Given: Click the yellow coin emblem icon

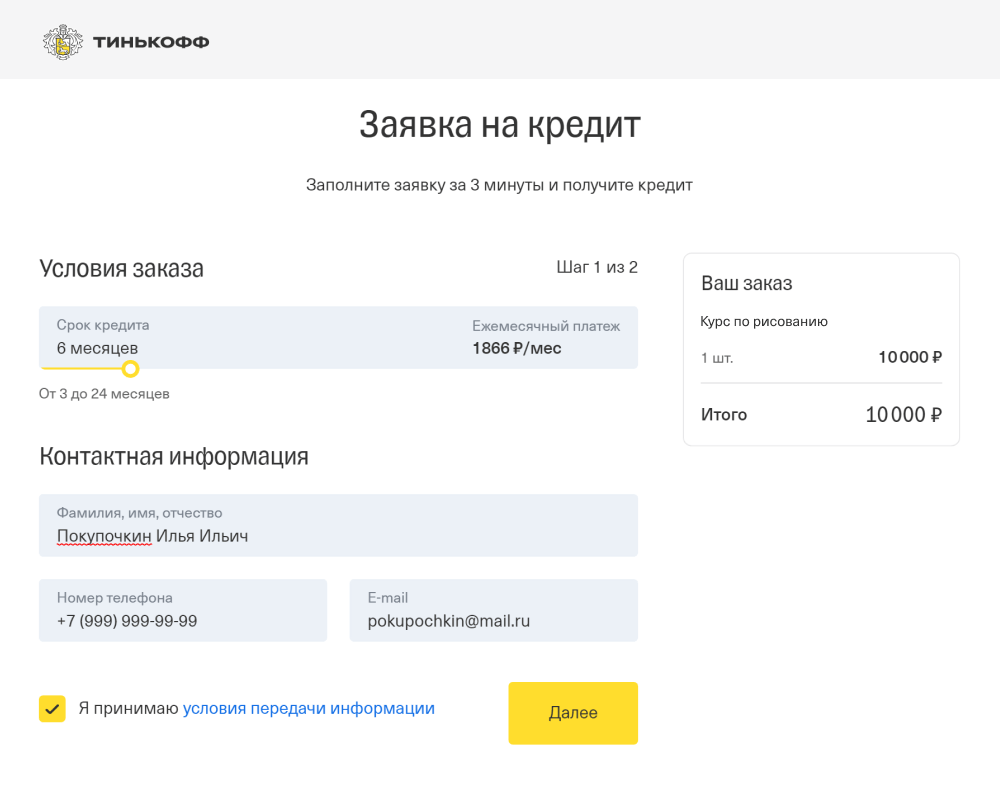Looking at the screenshot, I should pos(64,41).
